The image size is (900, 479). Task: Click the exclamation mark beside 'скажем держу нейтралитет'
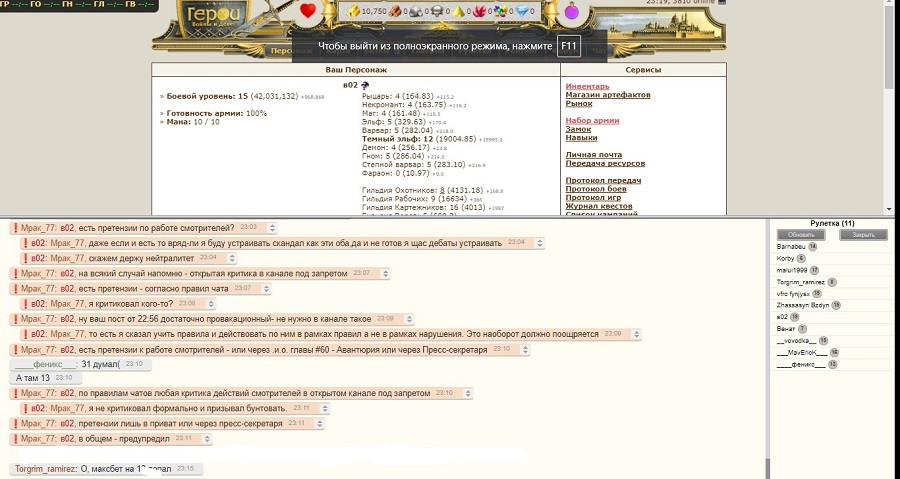click(x=26, y=258)
